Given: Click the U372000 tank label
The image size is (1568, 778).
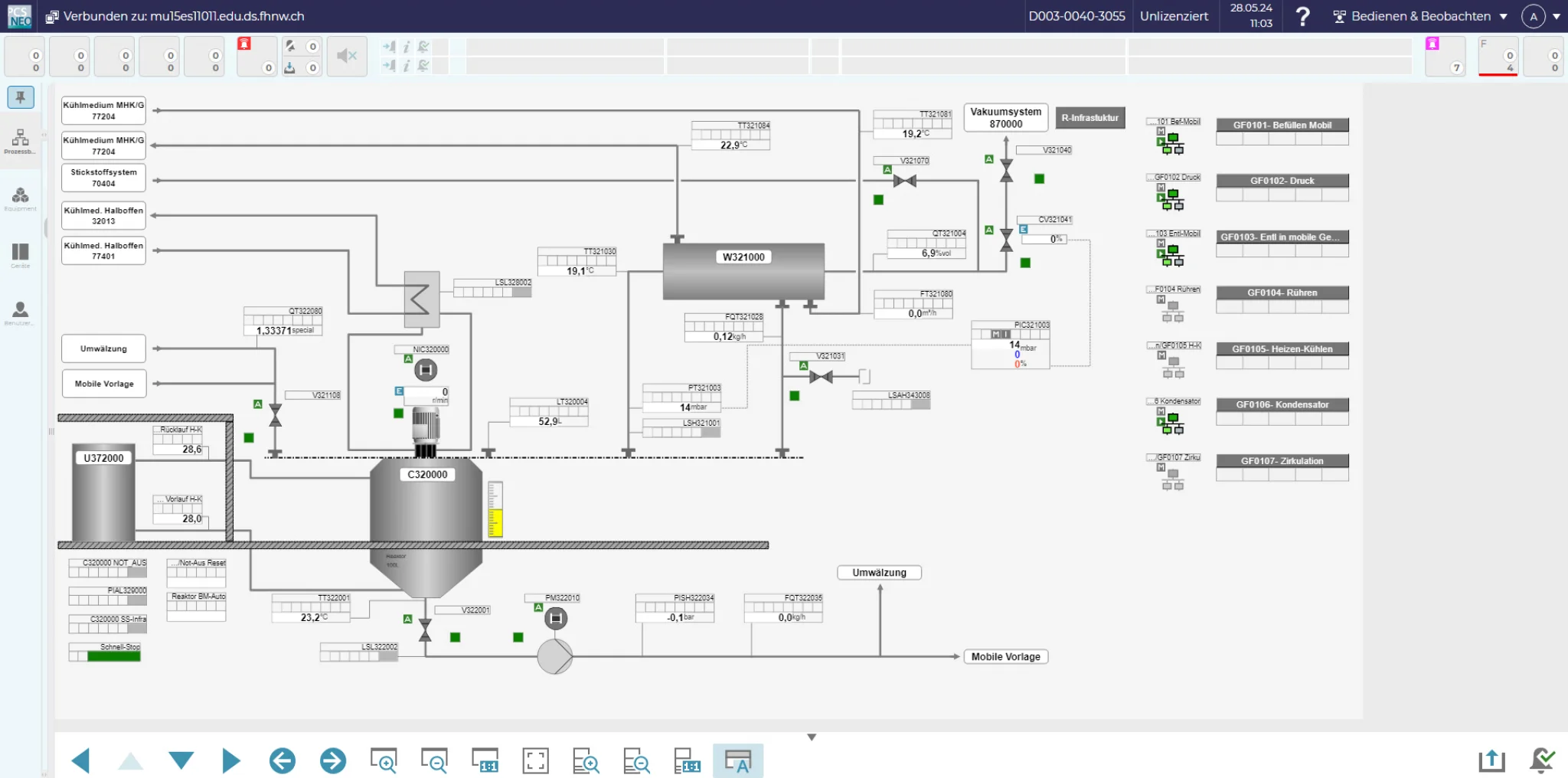Looking at the screenshot, I should pyautogui.click(x=103, y=458).
